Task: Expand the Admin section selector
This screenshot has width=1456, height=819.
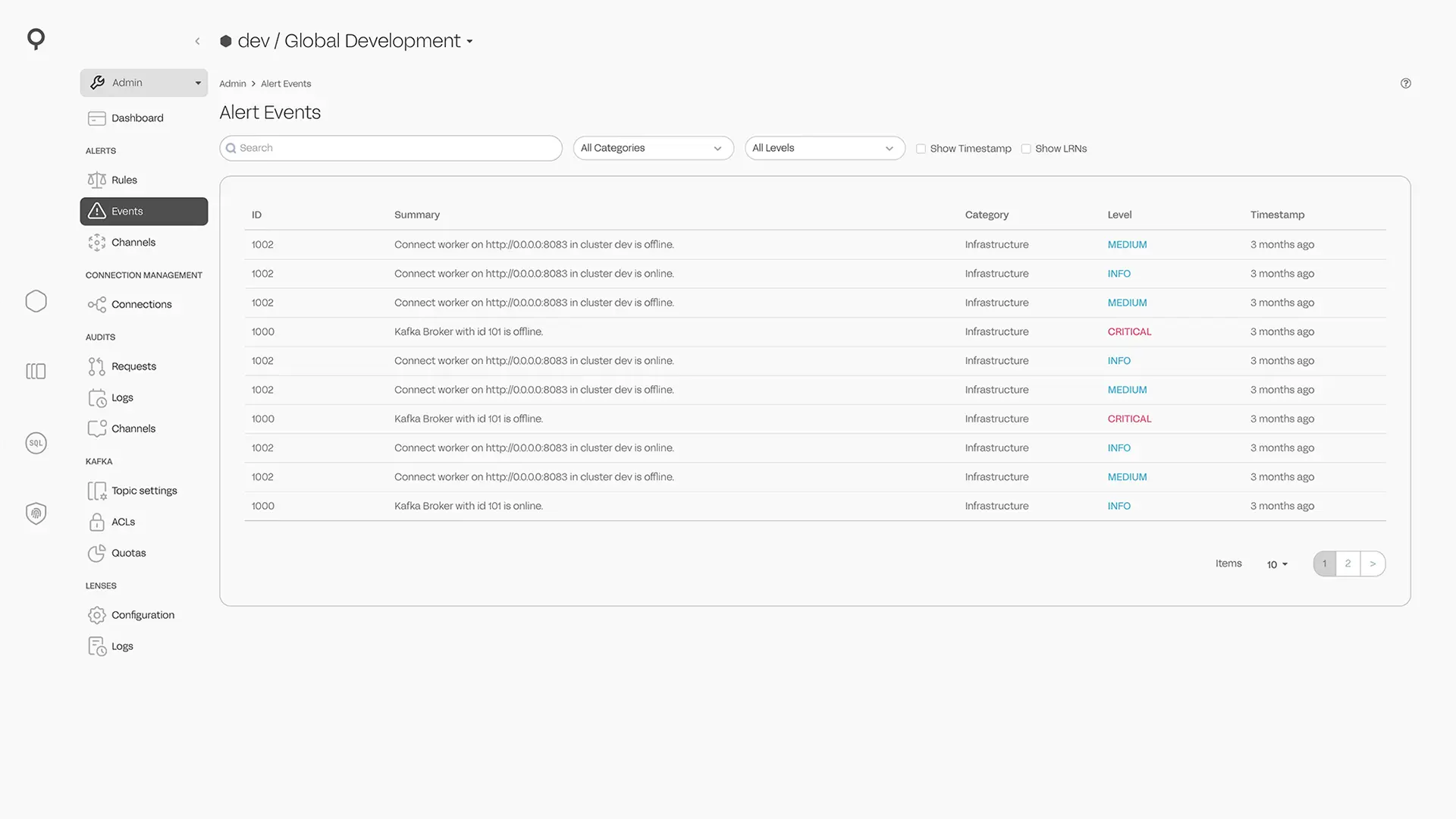Action: (x=143, y=83)
